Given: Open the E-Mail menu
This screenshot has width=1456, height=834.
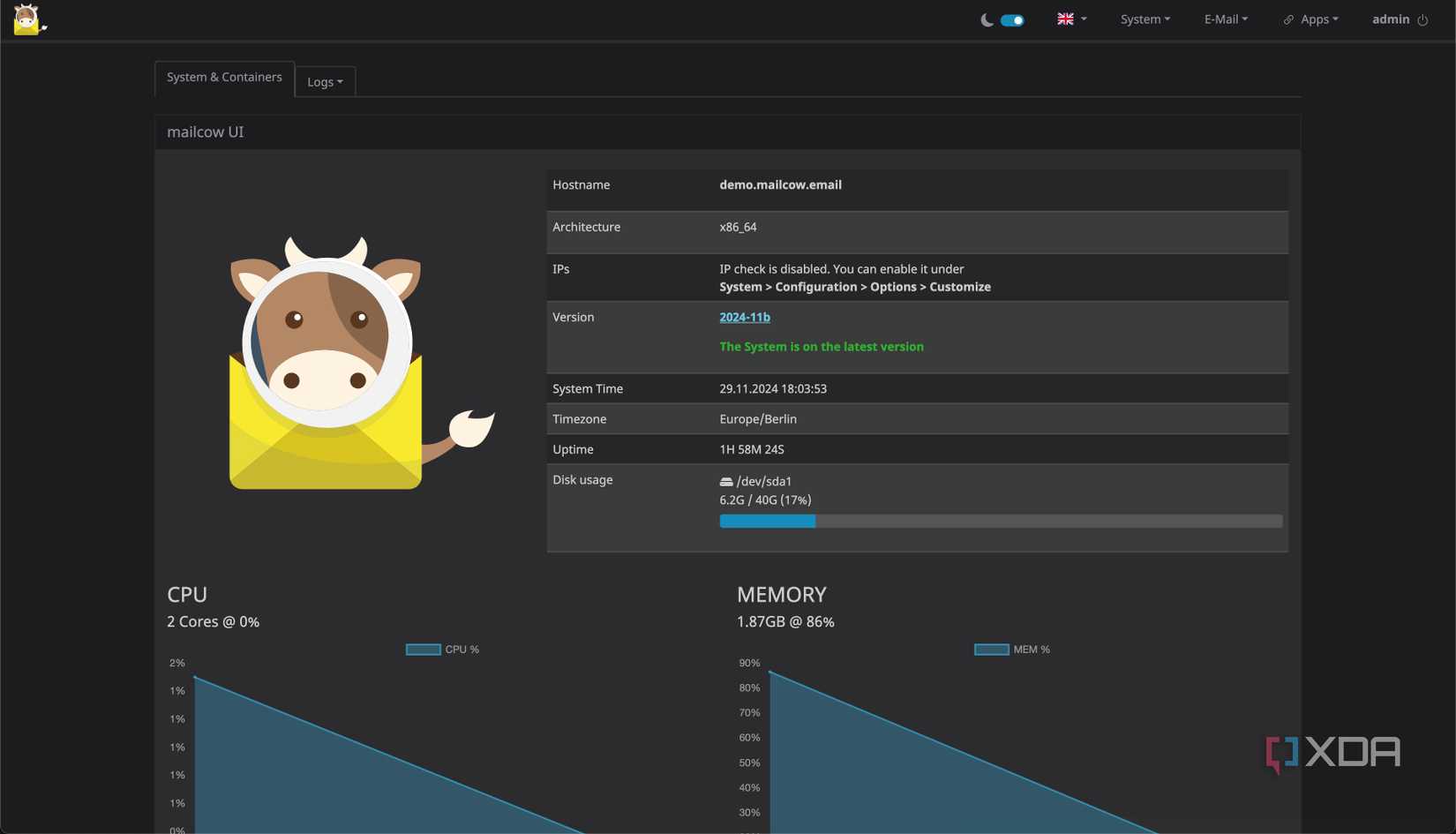Looking at the screenshot, I should click(x=1226, y=19).
